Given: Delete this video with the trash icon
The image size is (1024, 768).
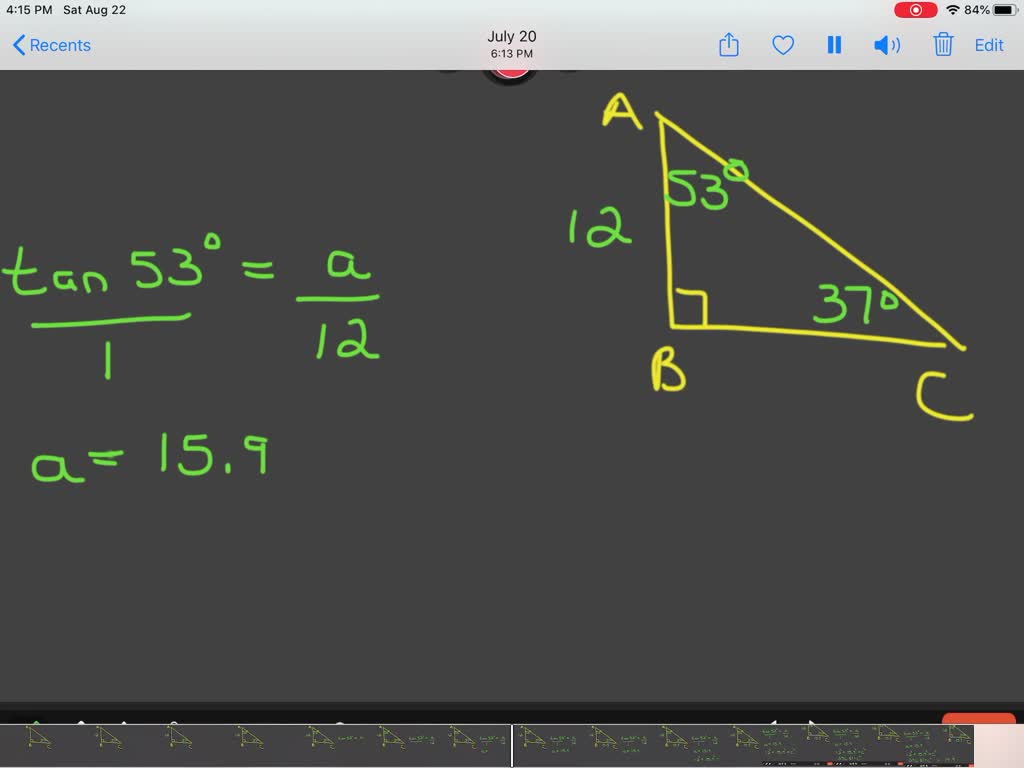Looking at the screenshot, I should point(942,45).
